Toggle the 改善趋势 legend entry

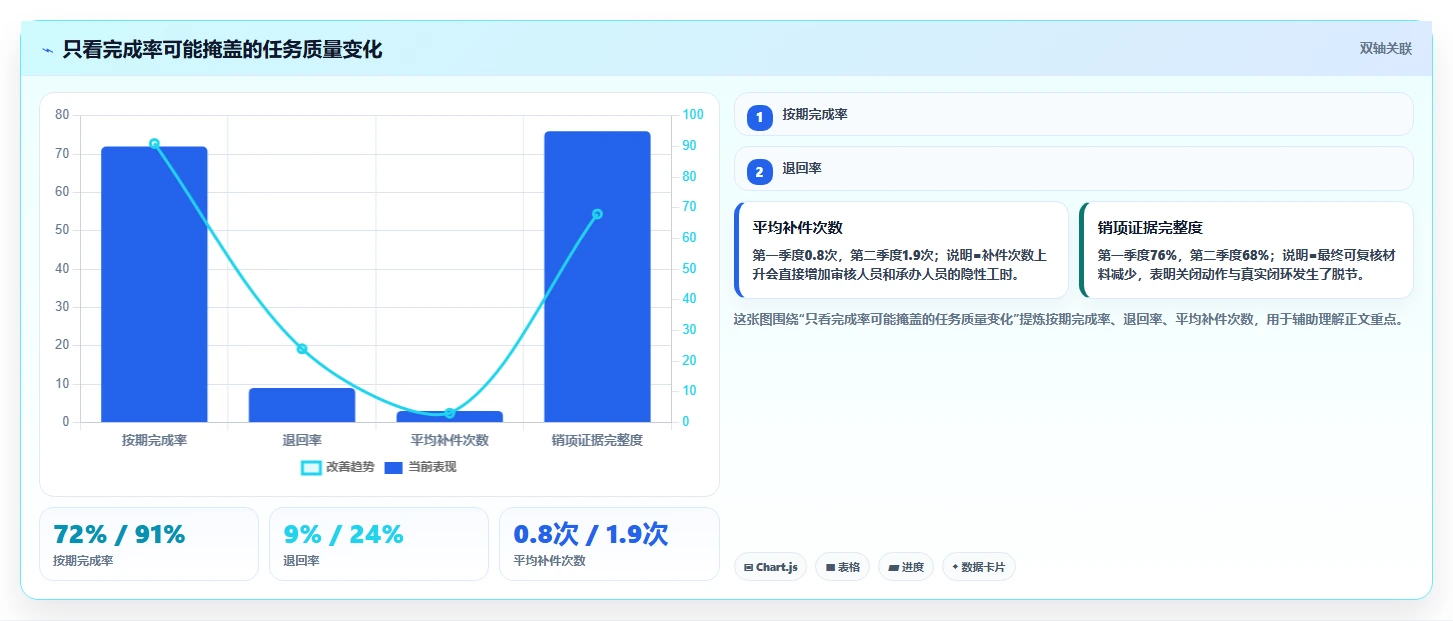coord(337,467)
